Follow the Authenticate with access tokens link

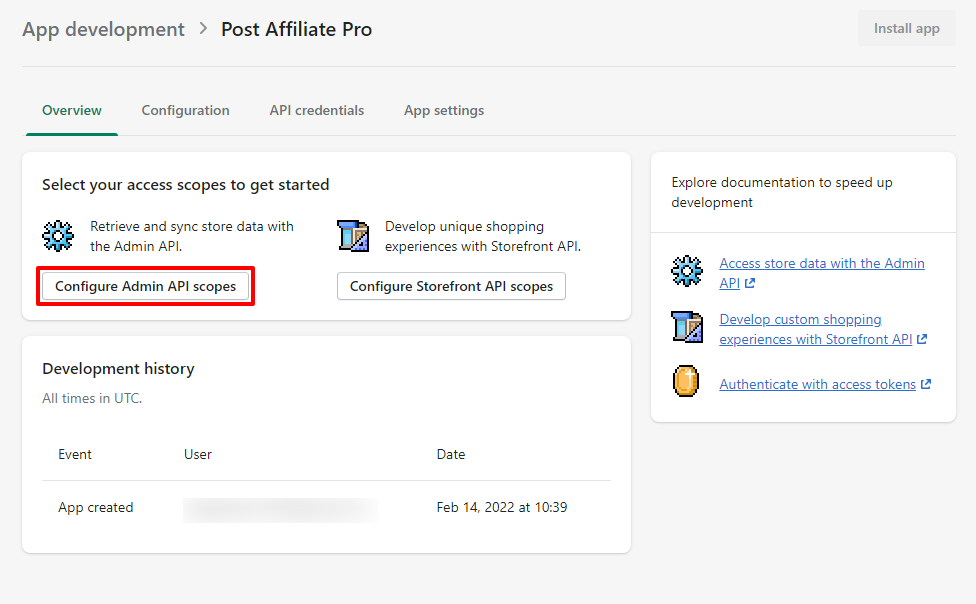tap(817, 385)
